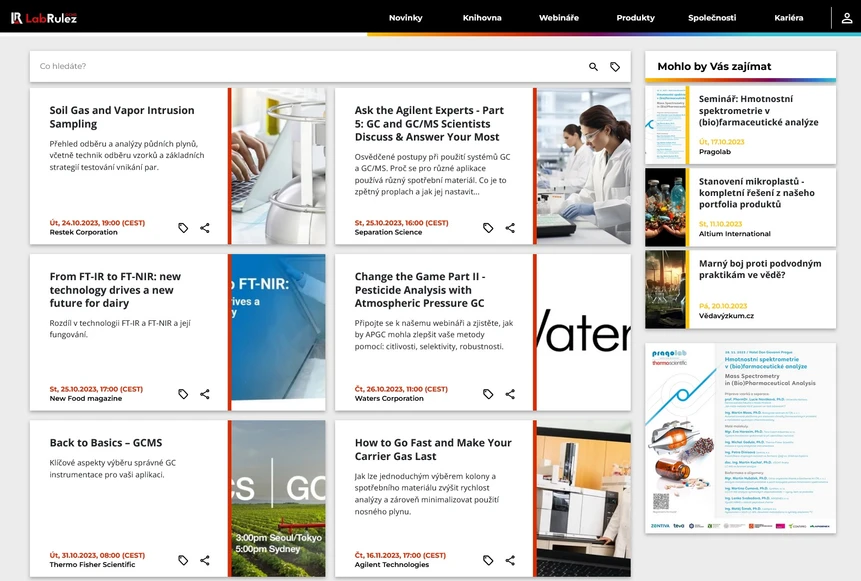Viewport: 861px width, 581px height.
Task: Click the Waters logo thumbnail
Action: (x=584, y=332)
